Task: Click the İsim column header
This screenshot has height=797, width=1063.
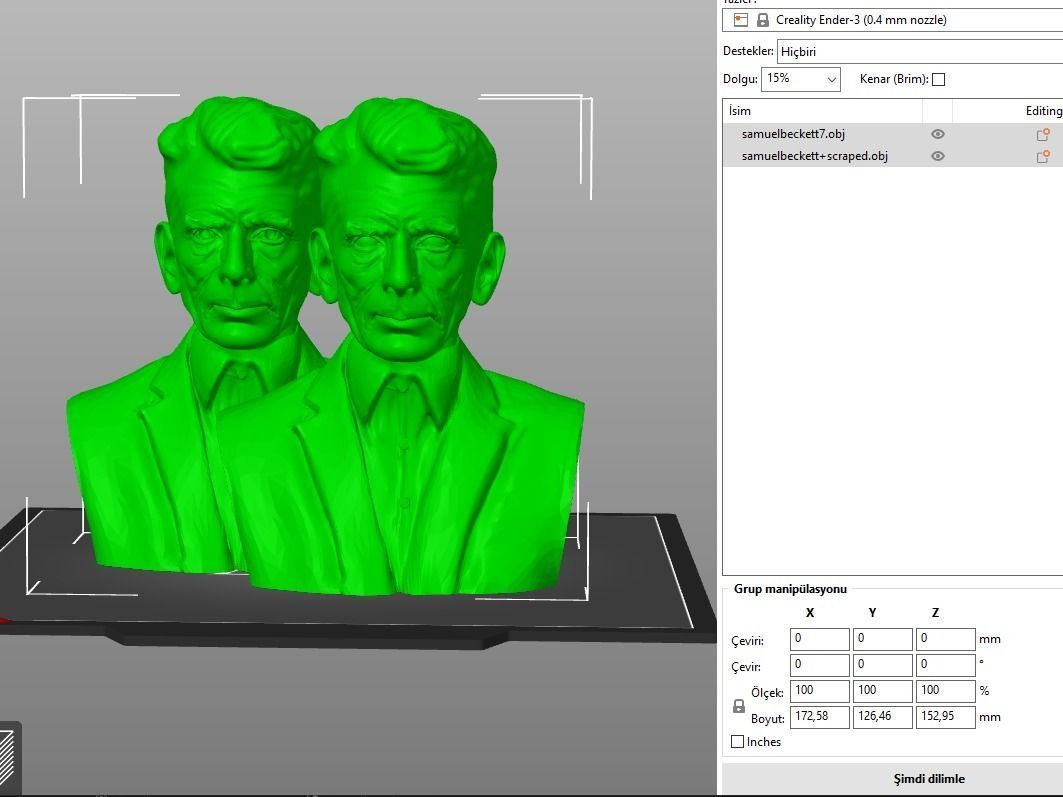Action: 822,111
